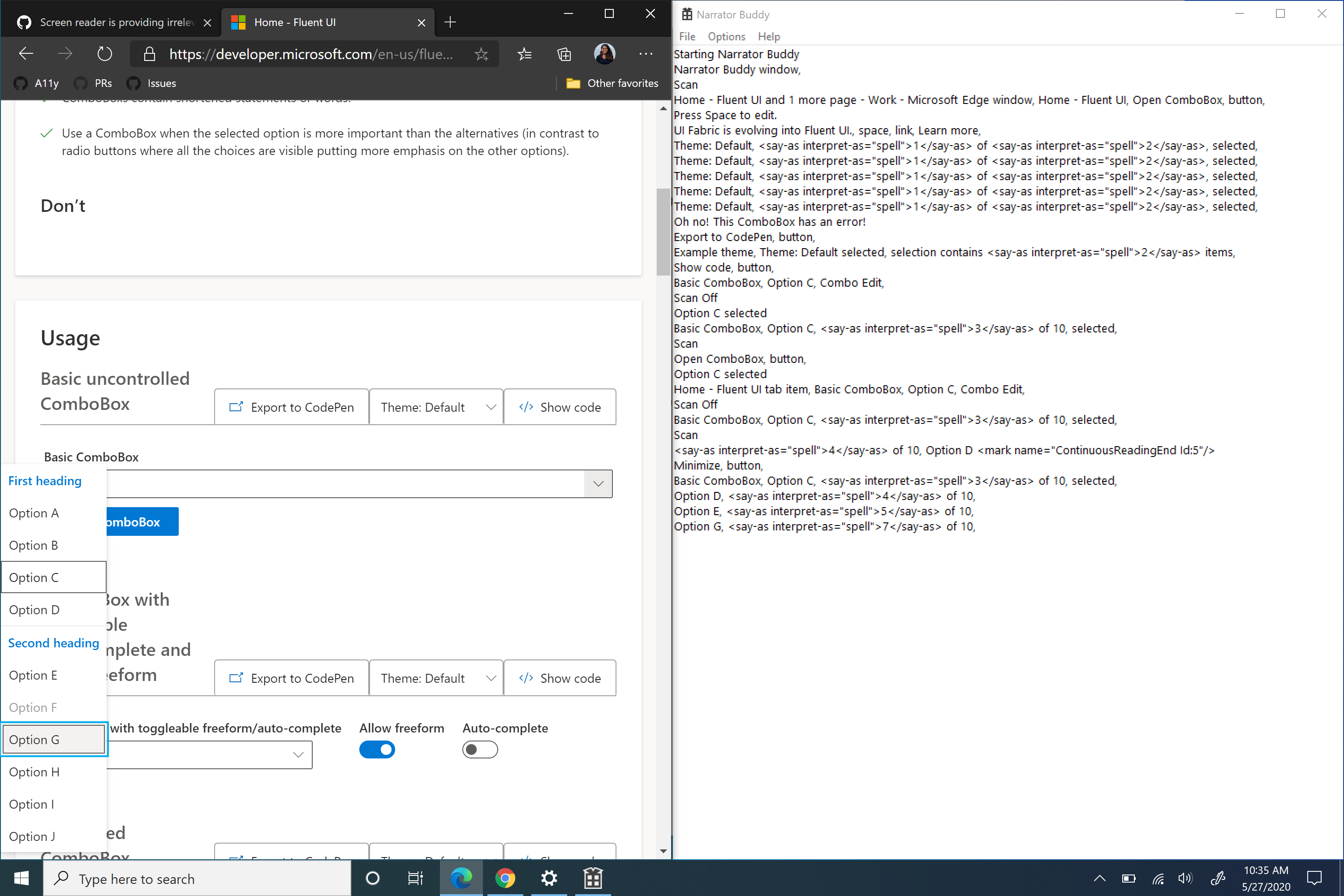Click the Export to CodePen button
Image resolution: width=1344 pixels, height=896 pixels.
tap(292, 407)
